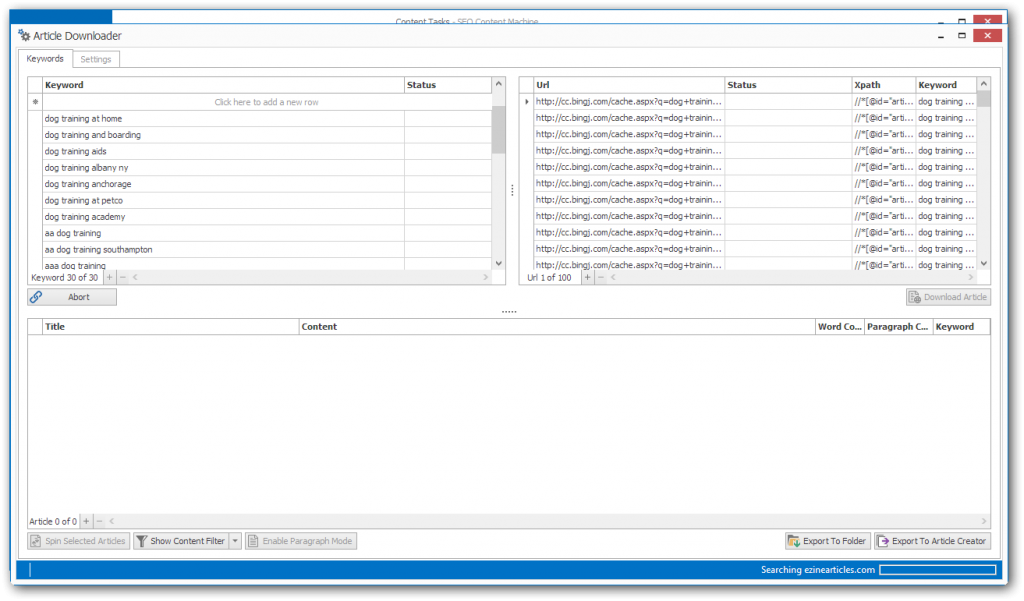1024x601 pixels.
Task: Click the Article Downloader gear icon
Action: point(24,35)
